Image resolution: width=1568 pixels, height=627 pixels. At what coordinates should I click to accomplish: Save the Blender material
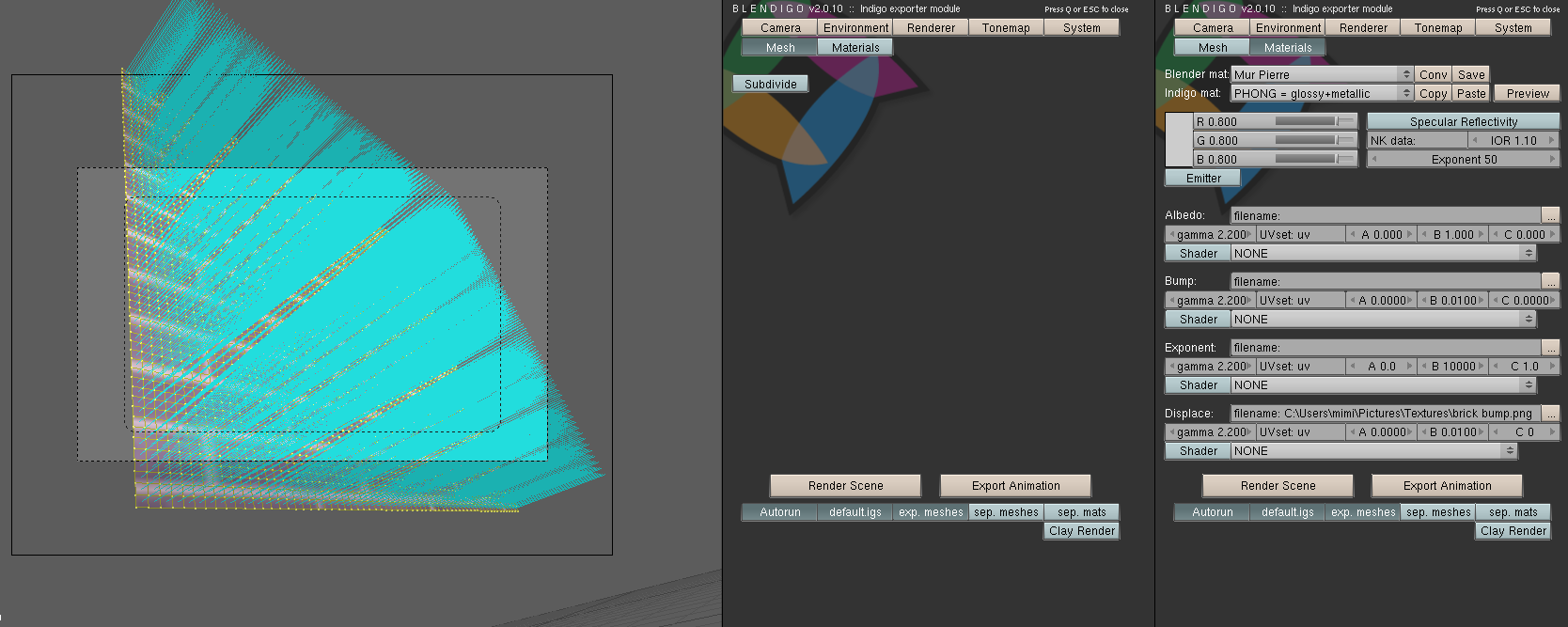(x=1471, y=74)
